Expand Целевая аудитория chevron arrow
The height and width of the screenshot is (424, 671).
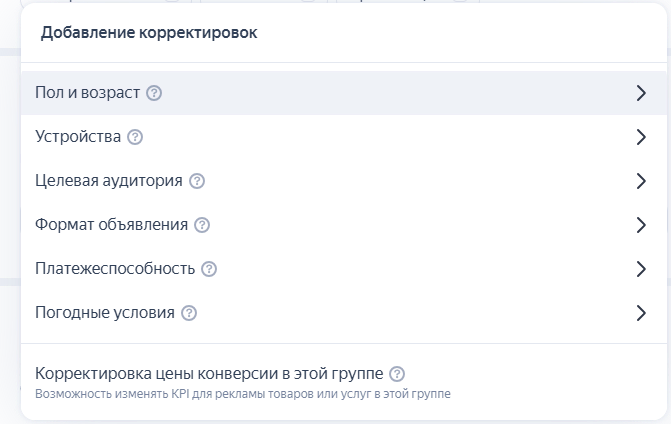(x=641, y=181)
